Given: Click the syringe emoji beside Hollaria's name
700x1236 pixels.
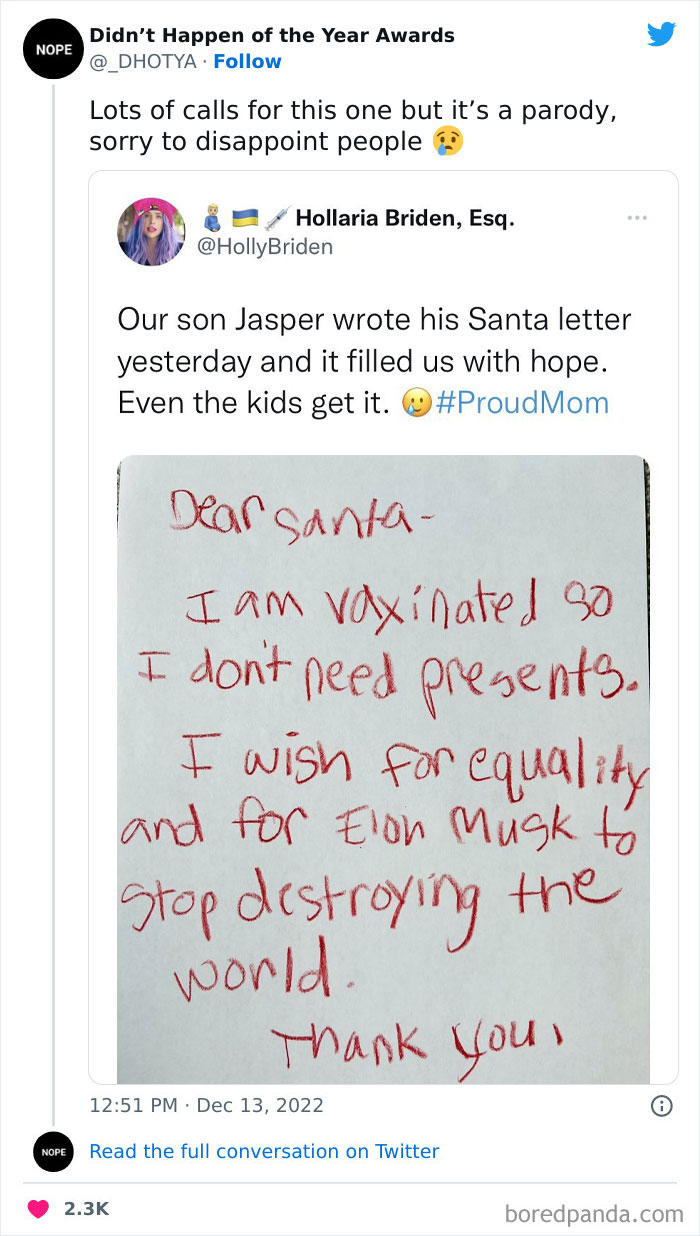Looking at the screenshot, I should pos(279,217).
